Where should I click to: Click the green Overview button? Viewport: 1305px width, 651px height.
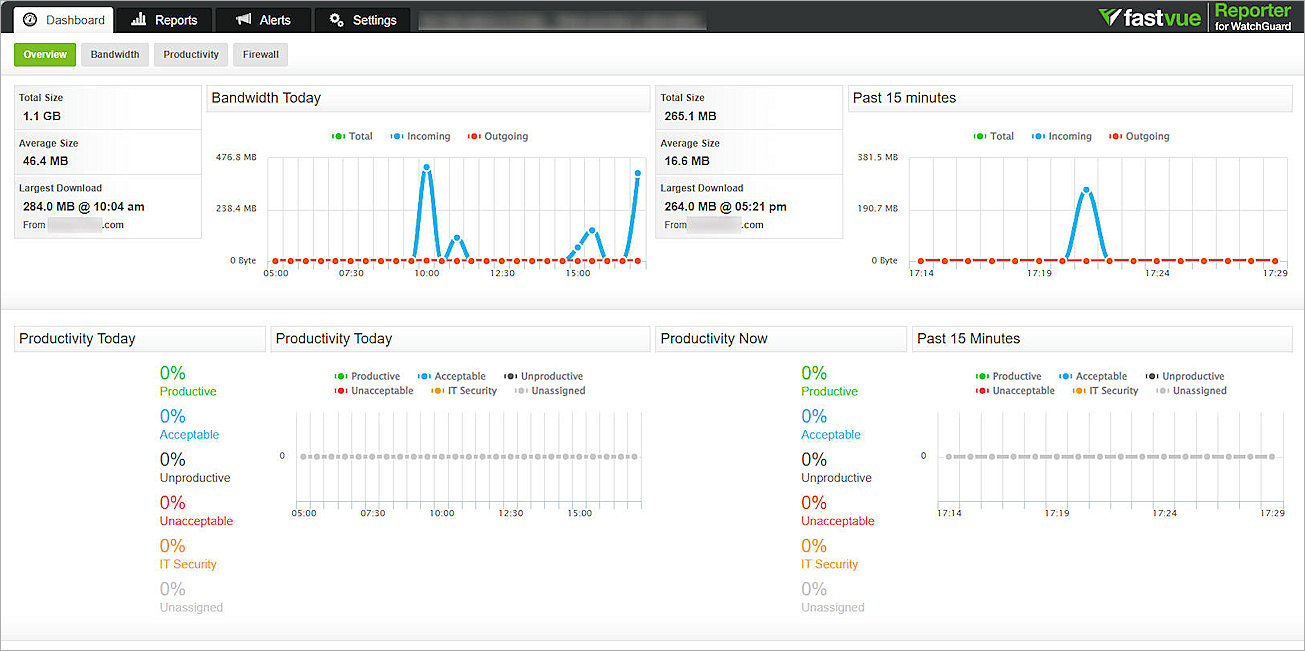click(44, 54)
